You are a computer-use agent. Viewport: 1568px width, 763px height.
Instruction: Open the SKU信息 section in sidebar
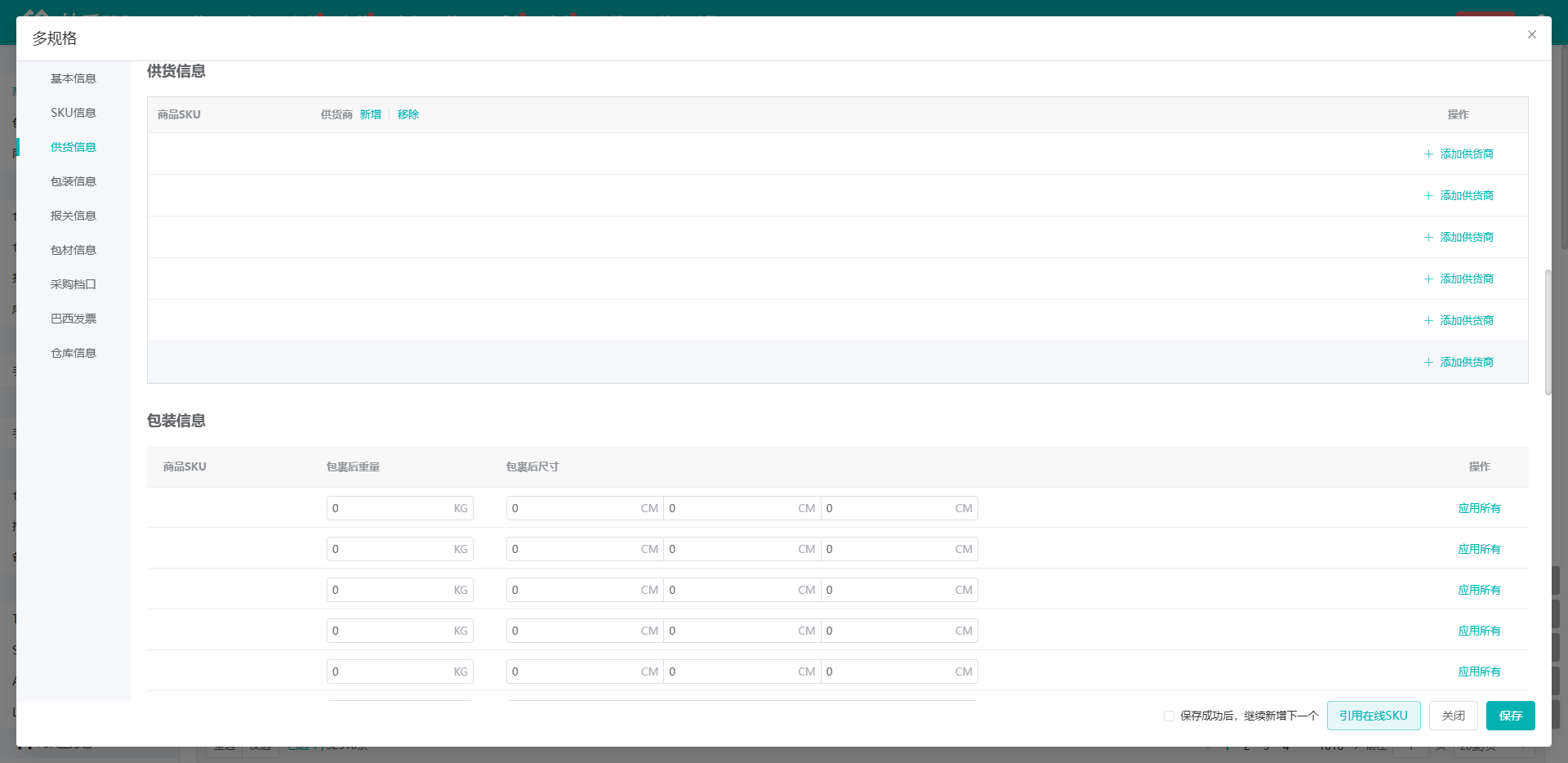click(x=73, y=113)
